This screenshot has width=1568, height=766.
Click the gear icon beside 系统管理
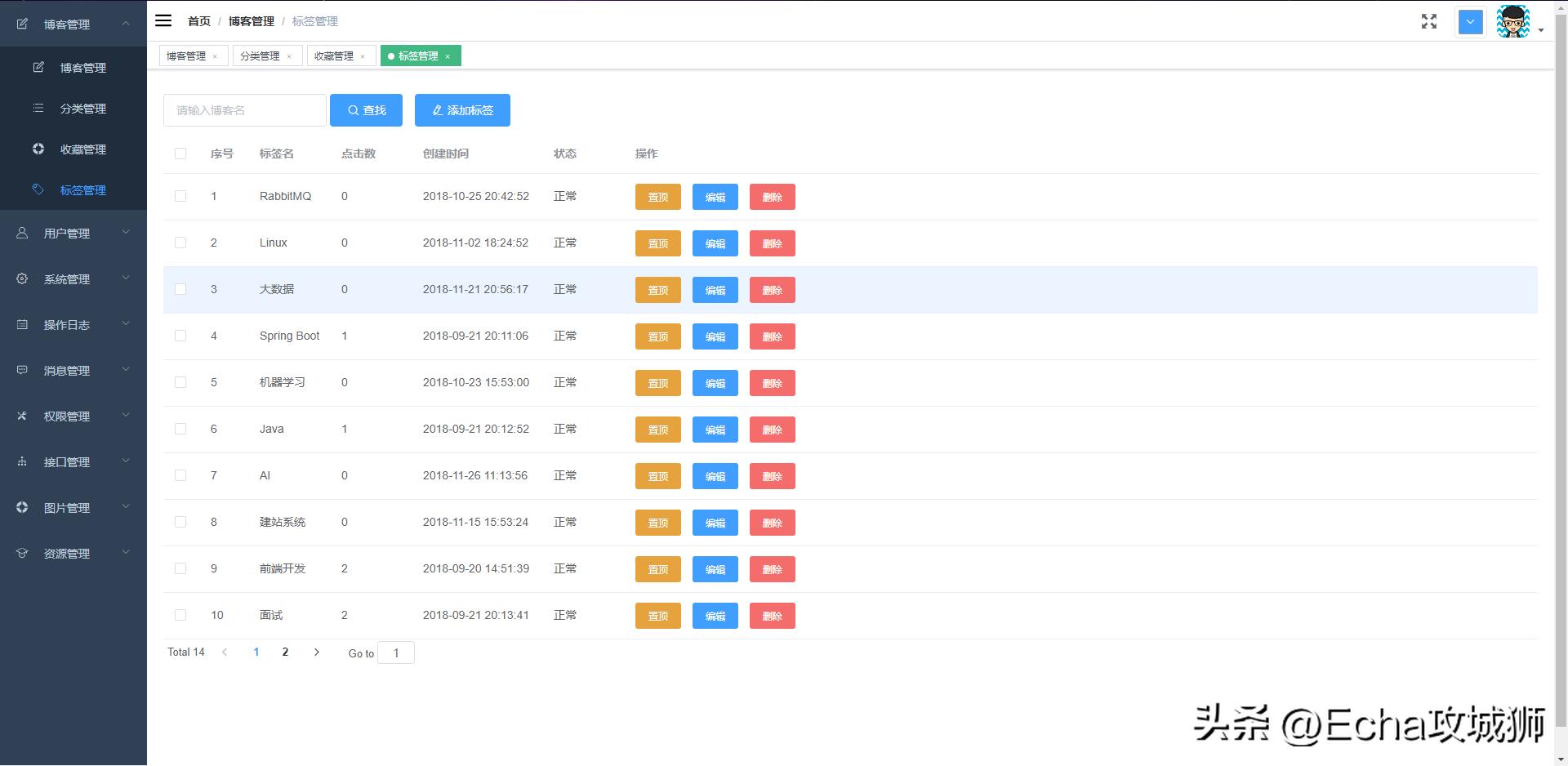tap(22, 278)
